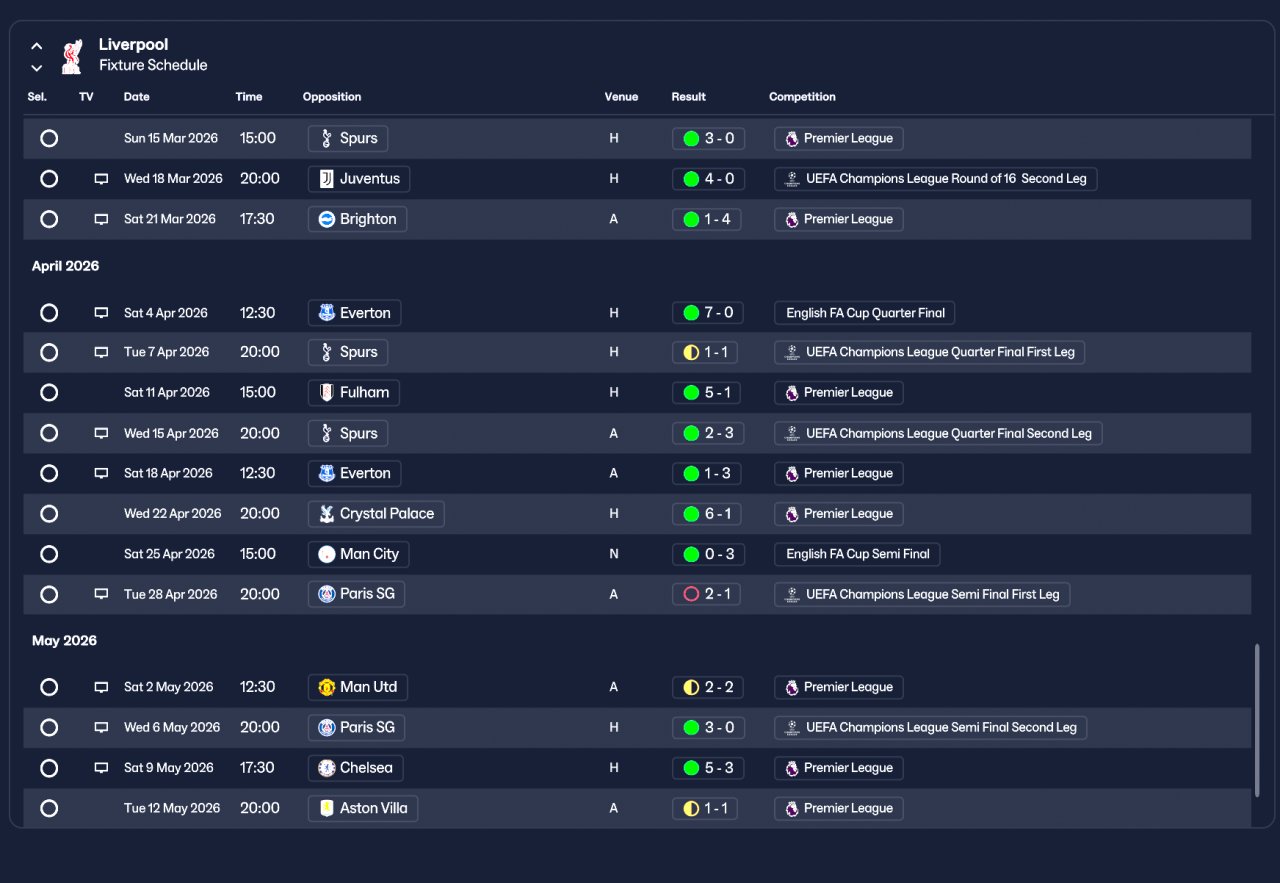Viewport: 1280px width, 883px height.
Task: Open the Chelsea opposition button
Action: [355, 768]
